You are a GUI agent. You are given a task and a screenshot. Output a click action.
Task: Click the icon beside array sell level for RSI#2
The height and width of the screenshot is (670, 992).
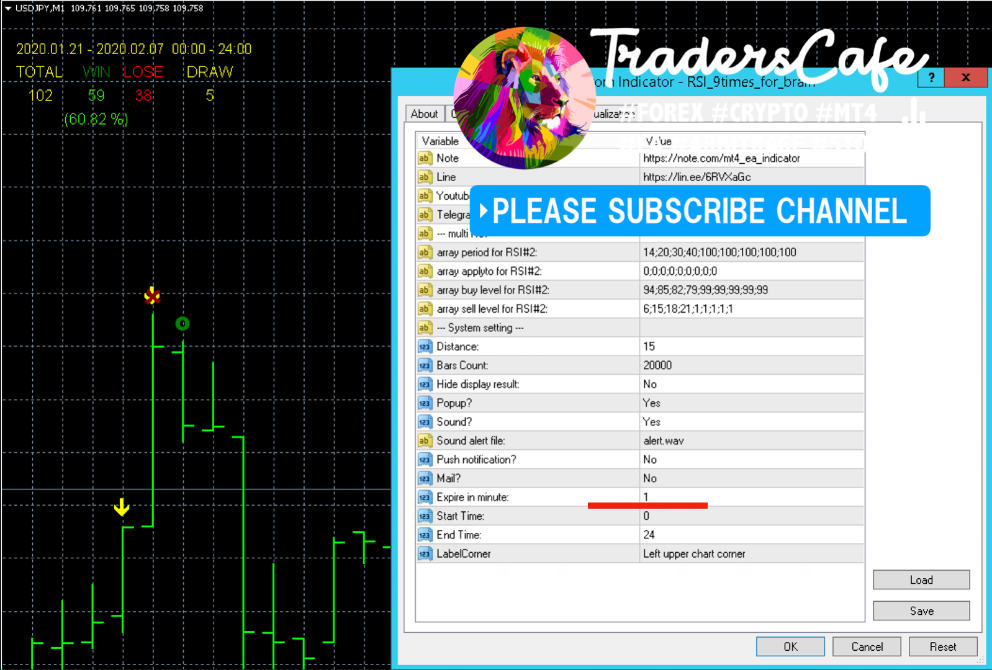point(425,309)
